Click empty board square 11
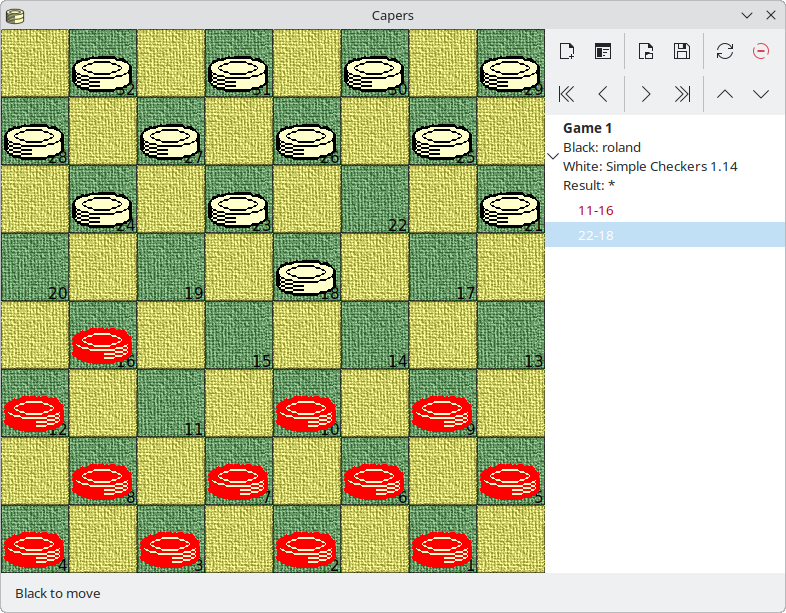The image size is (786, 613). click(170, 403)
